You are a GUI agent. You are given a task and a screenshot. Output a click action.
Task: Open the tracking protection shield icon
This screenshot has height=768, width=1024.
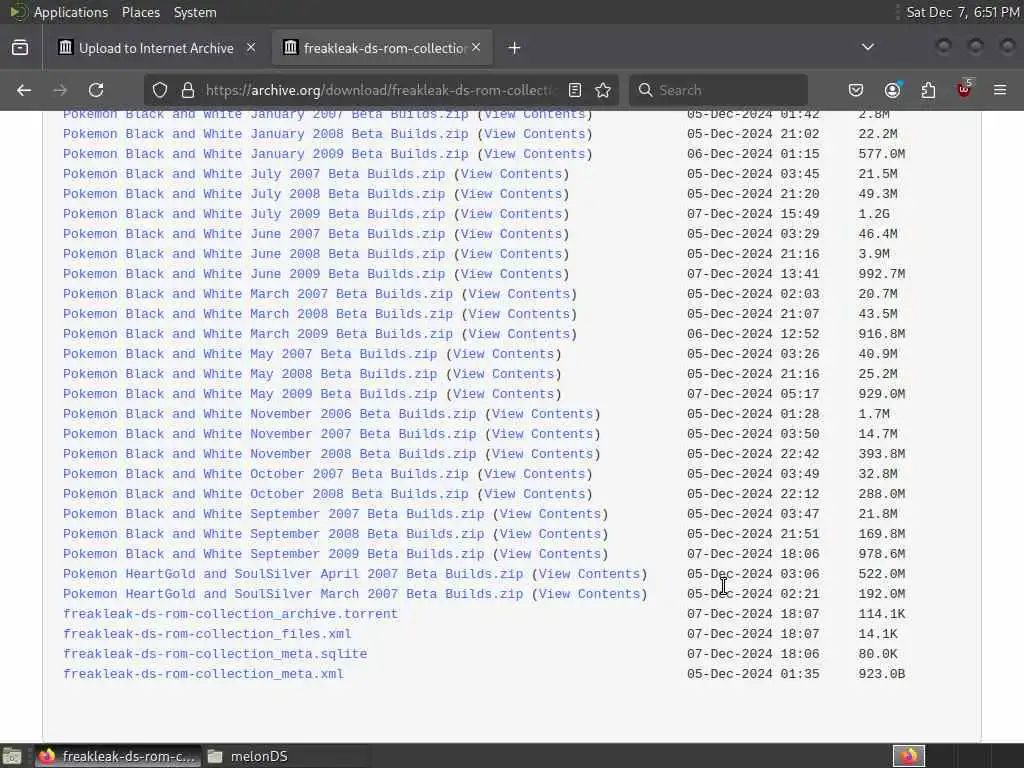pos(160,90)
